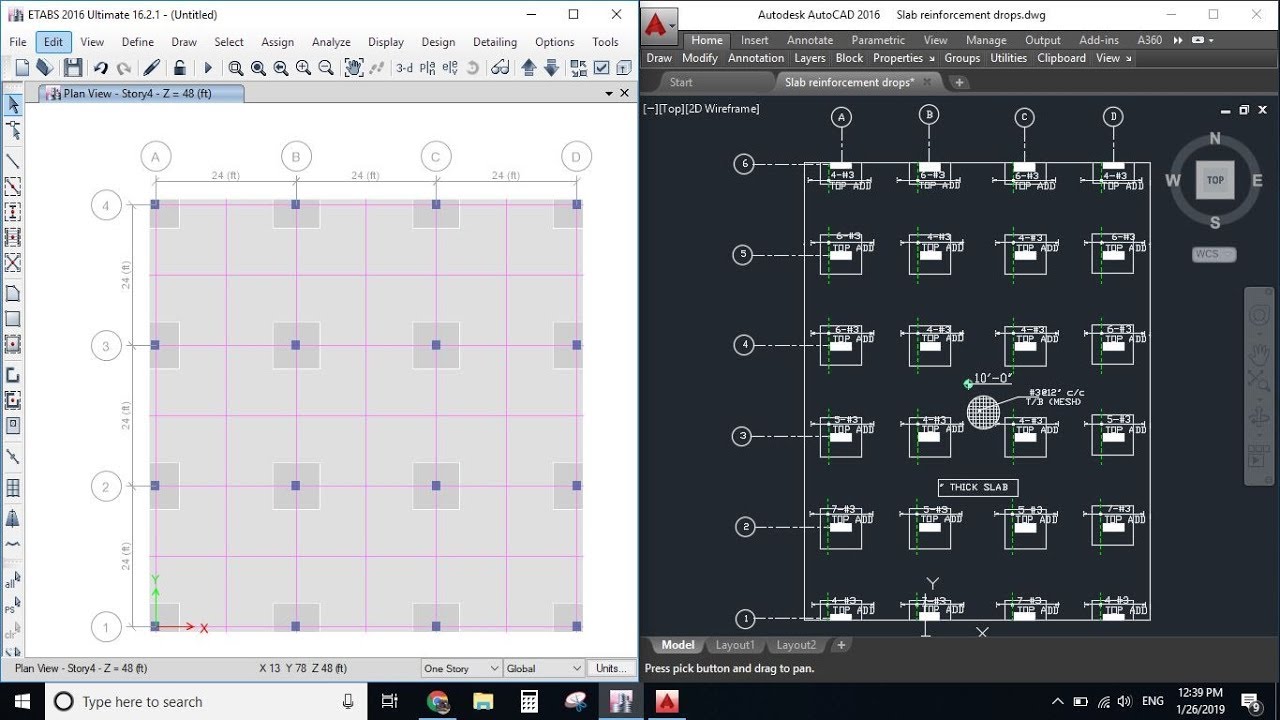Switch to AutoCAD Insert ribbon tab
The image size is (1280, 720).
(x=755, y=40)
